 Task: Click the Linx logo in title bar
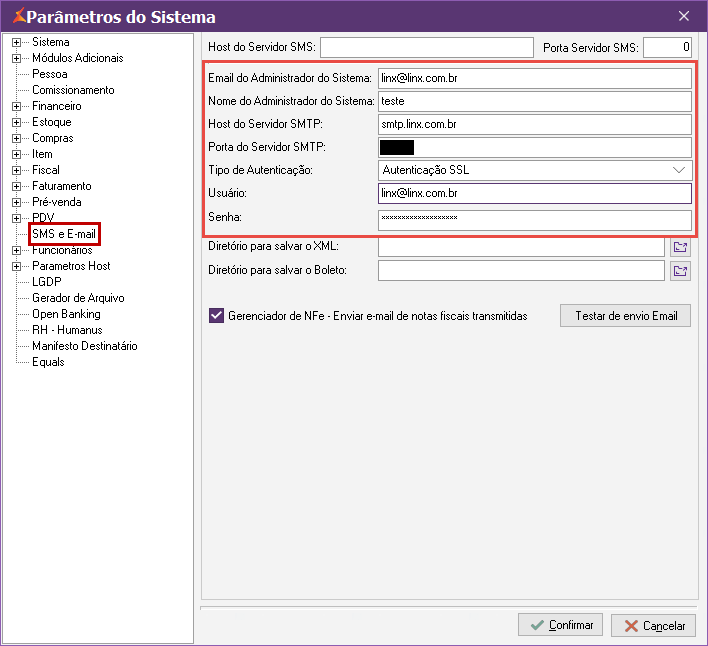pos(19,16)
